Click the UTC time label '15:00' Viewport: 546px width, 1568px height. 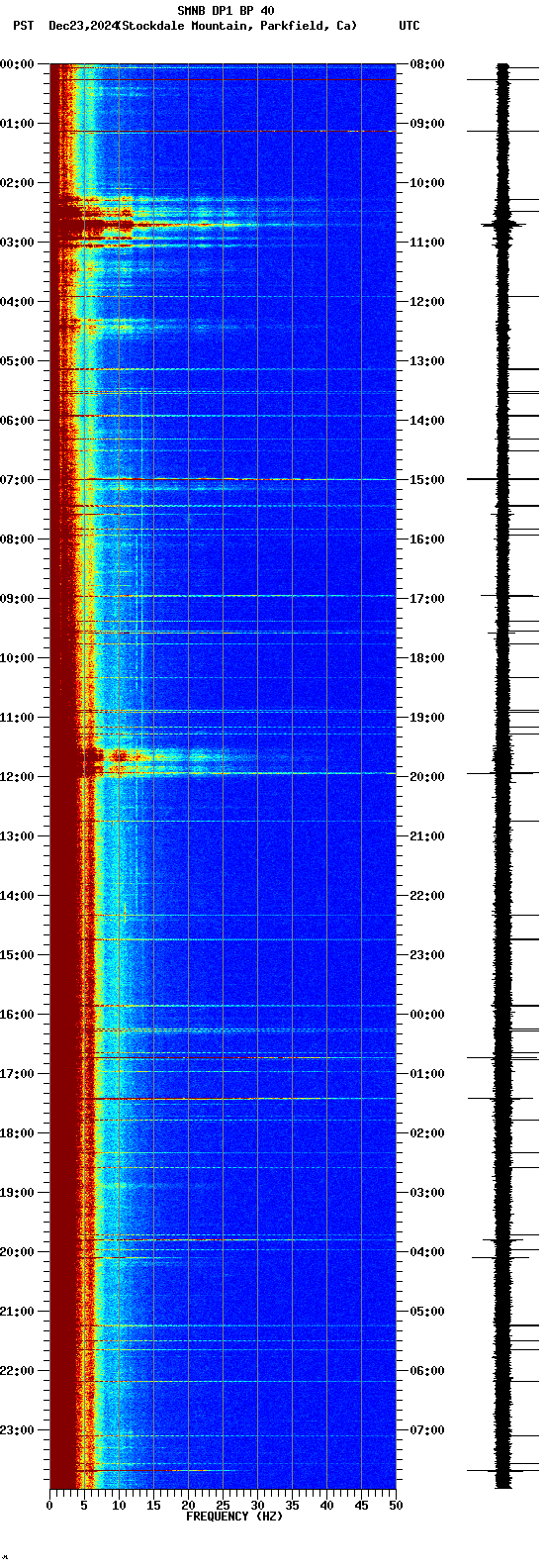(427, 480)
